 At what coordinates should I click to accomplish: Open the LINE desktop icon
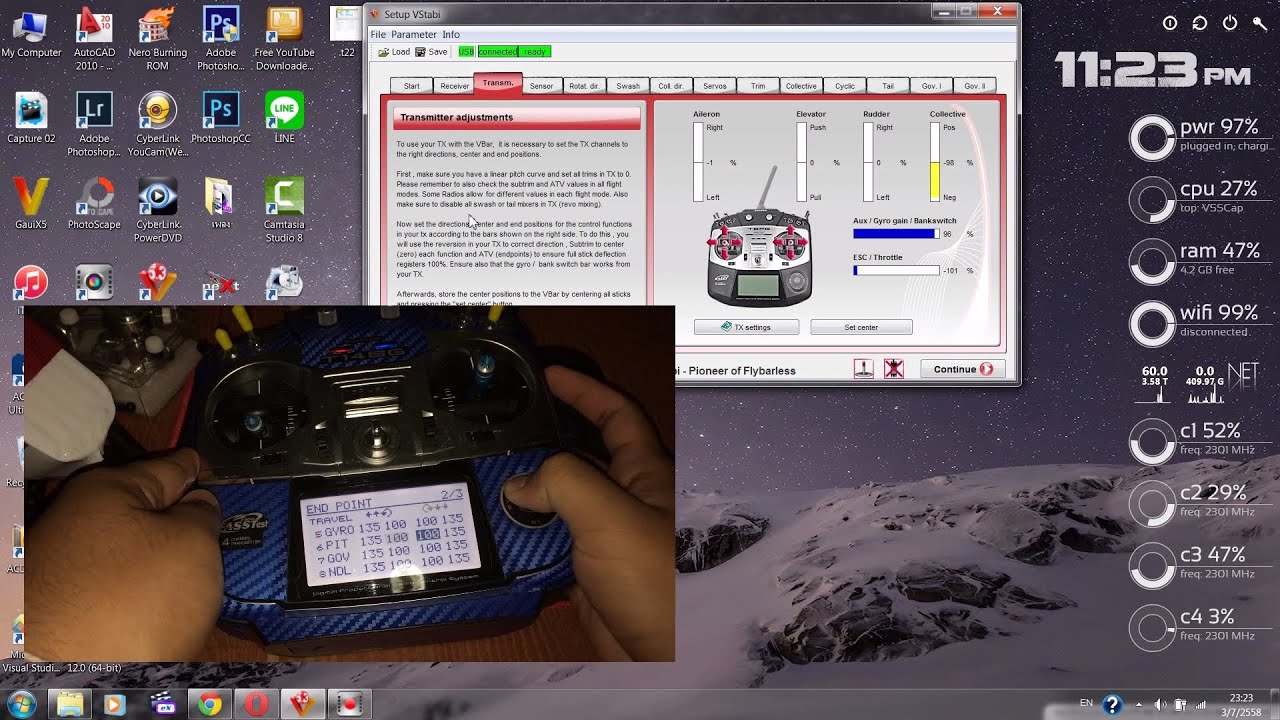[x=284, y=118]
